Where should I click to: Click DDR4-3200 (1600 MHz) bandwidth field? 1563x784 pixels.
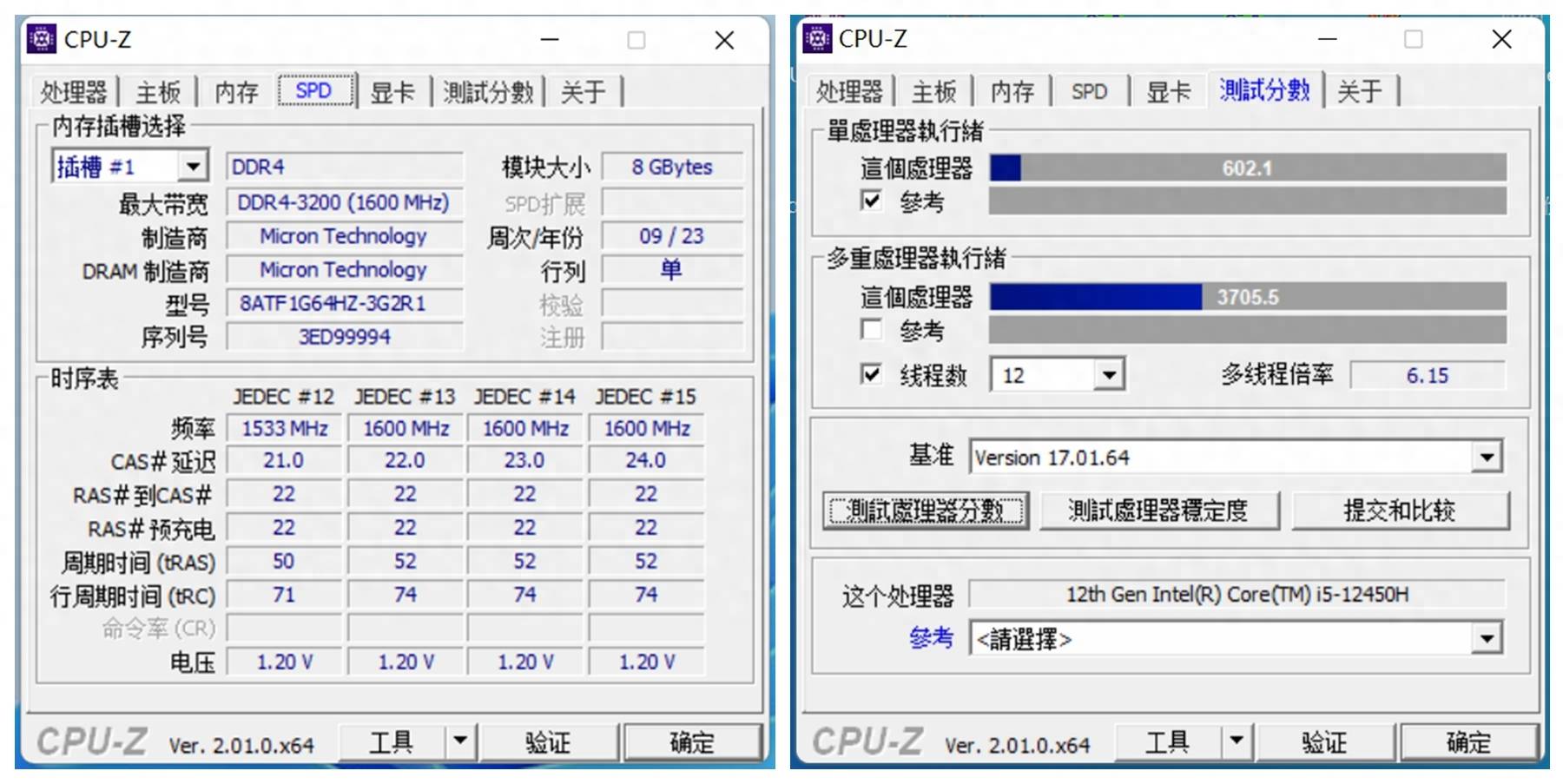click(x=344, y=202)
